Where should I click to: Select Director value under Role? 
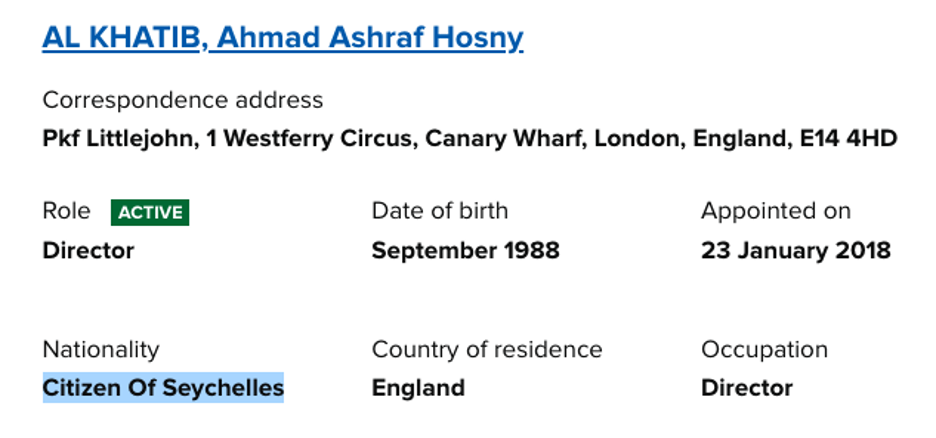88,250
